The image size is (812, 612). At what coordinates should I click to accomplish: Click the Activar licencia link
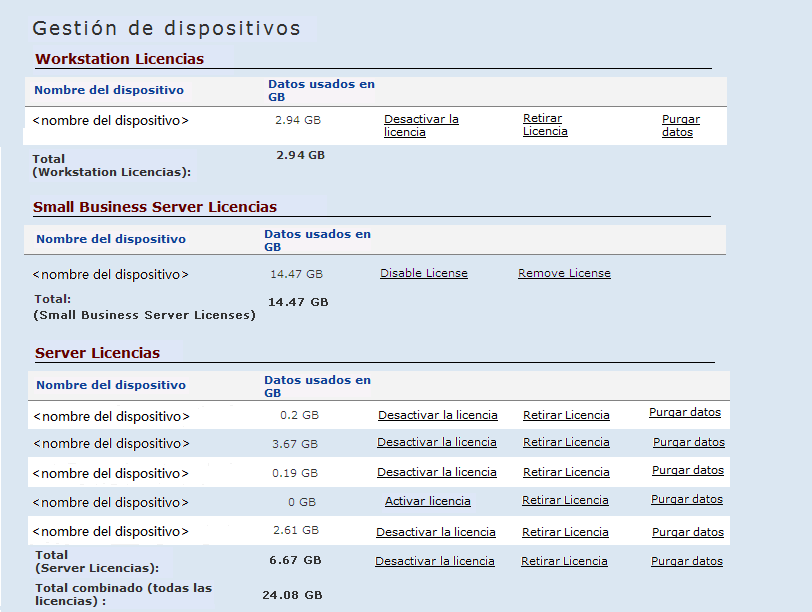[x=428, y=501]
